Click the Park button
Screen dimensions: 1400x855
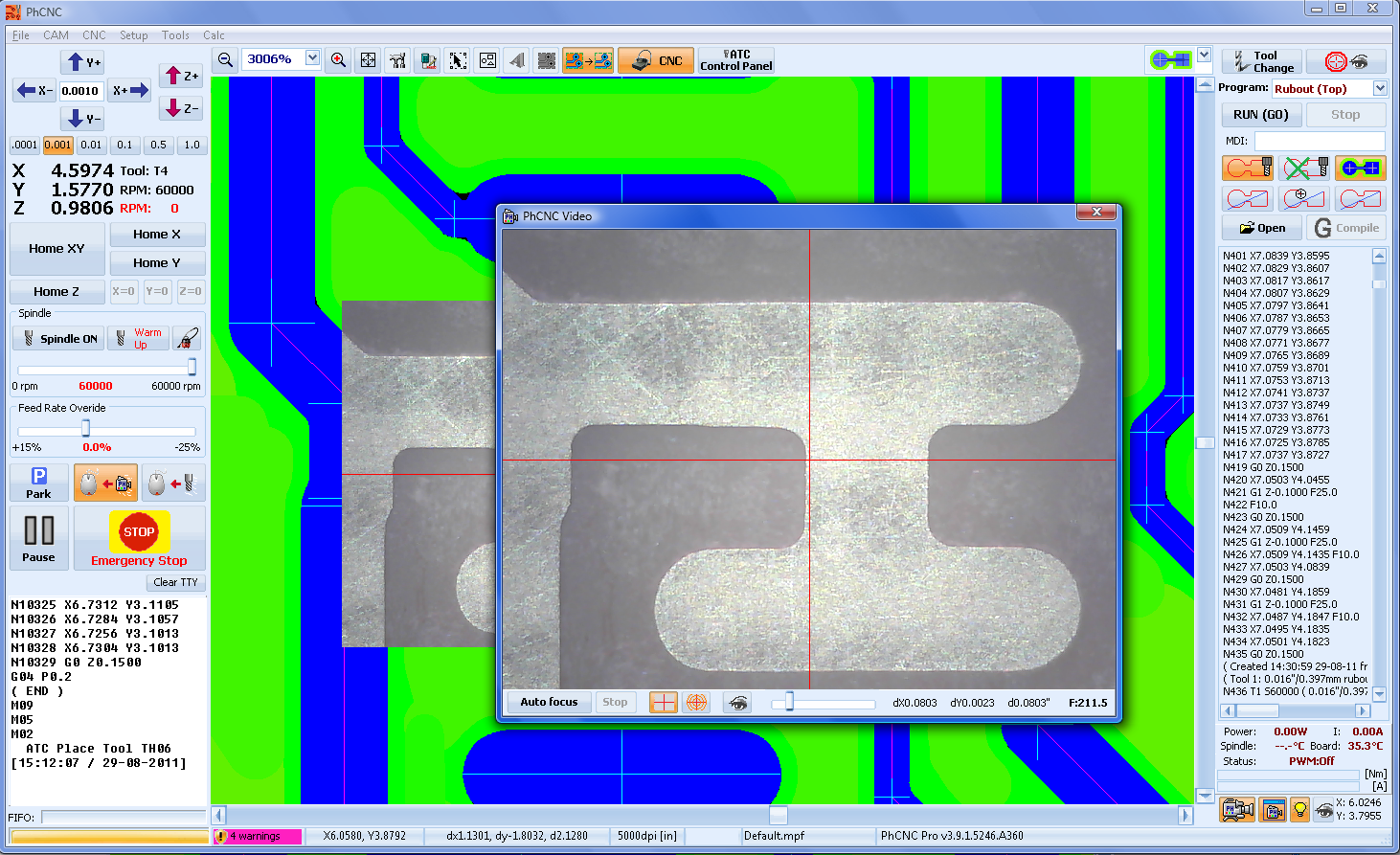pyautogui.click(x=39, y=483)
